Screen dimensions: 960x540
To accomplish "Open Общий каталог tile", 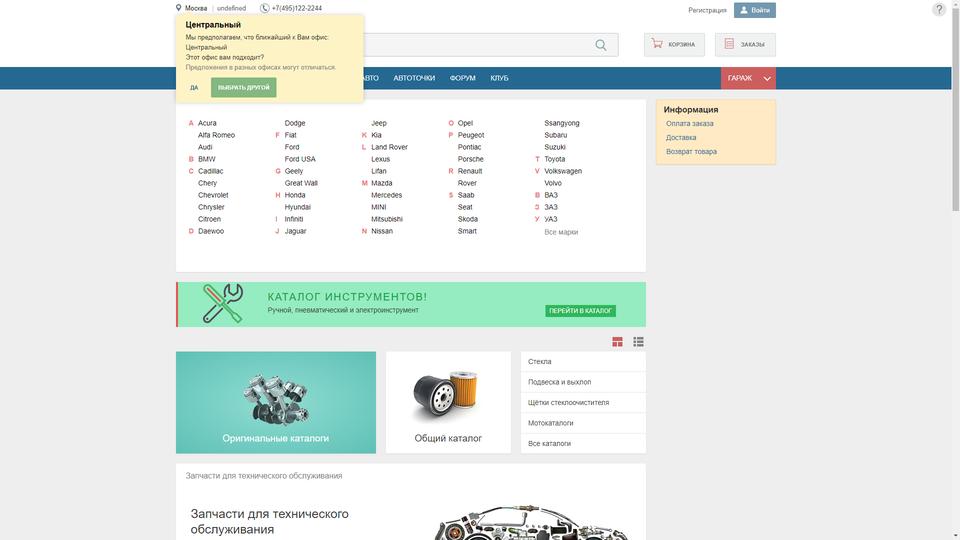I will pyautogui.click(x=448, y=402).
